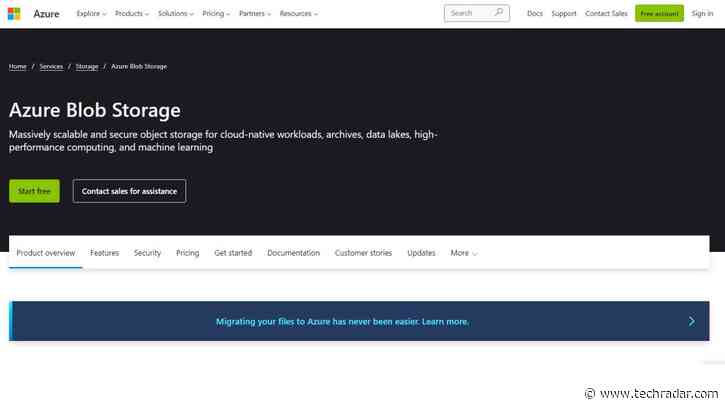Click the Contact Sales header link

pyautogui.click(x=606, y=14)
